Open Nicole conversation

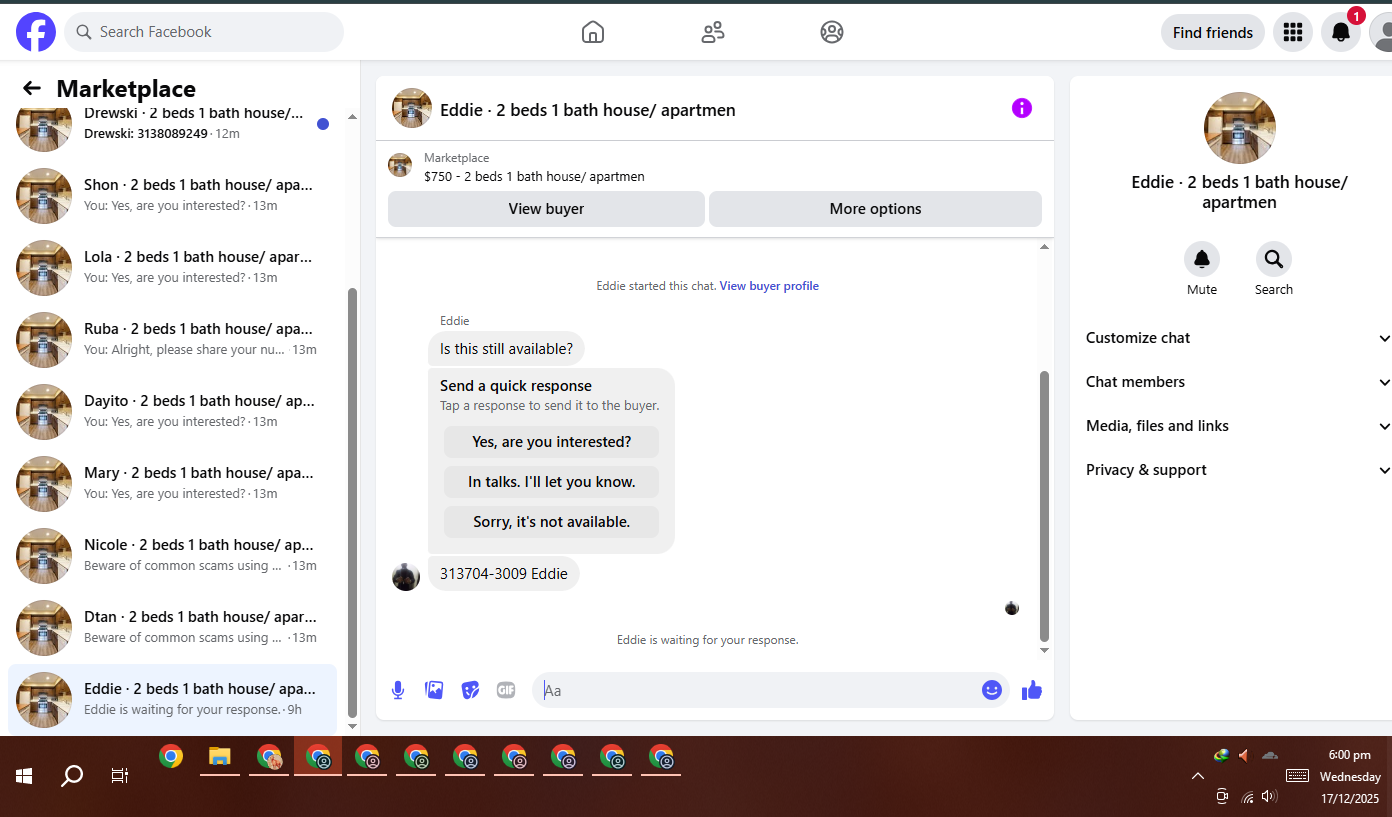click(x=172, y=555)
